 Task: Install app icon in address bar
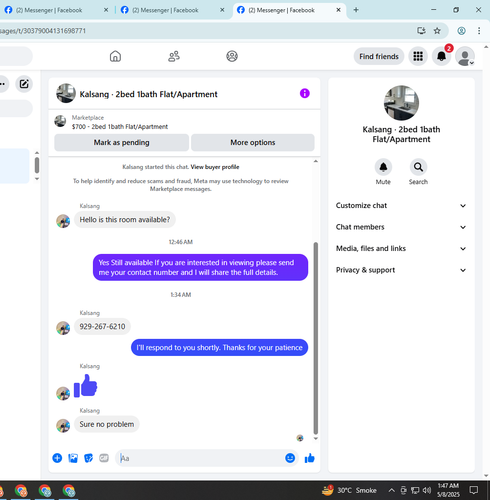[421, 31]
